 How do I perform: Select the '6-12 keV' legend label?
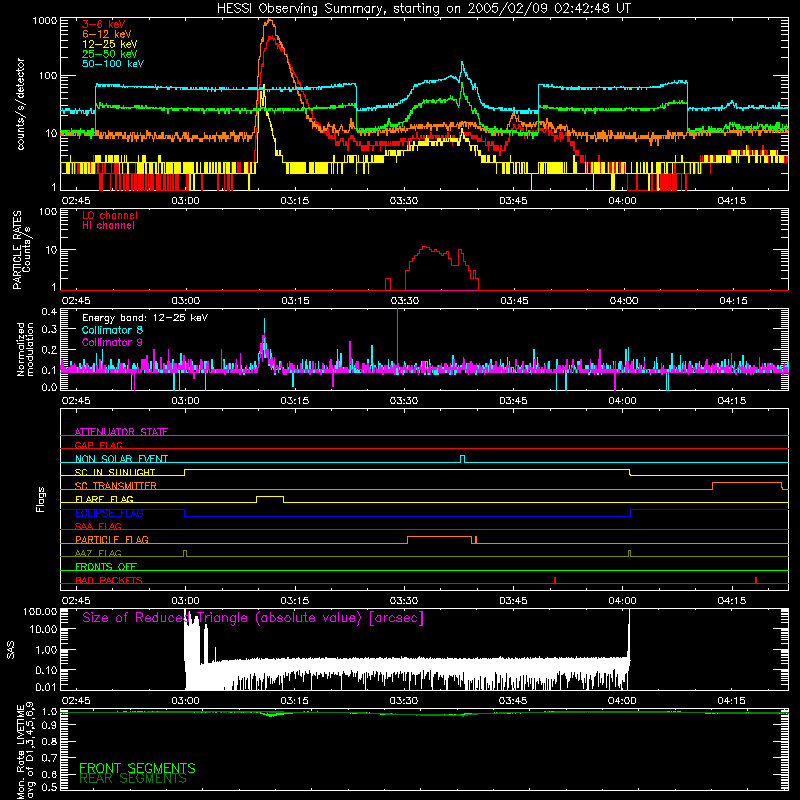point(107,34)
